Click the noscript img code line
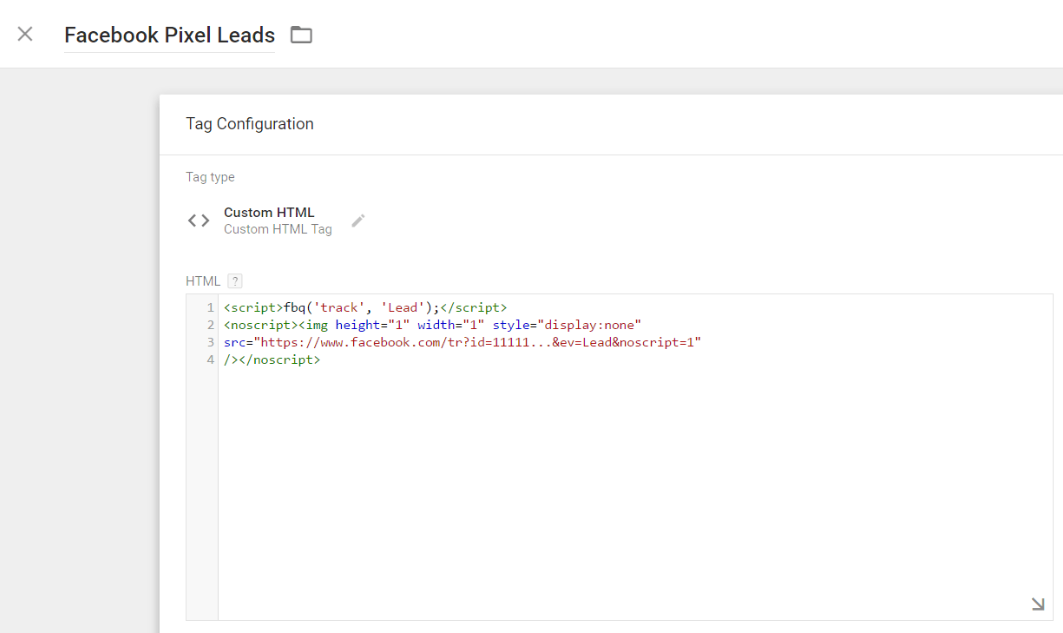1063x633 pixels. tap(431, 325)
